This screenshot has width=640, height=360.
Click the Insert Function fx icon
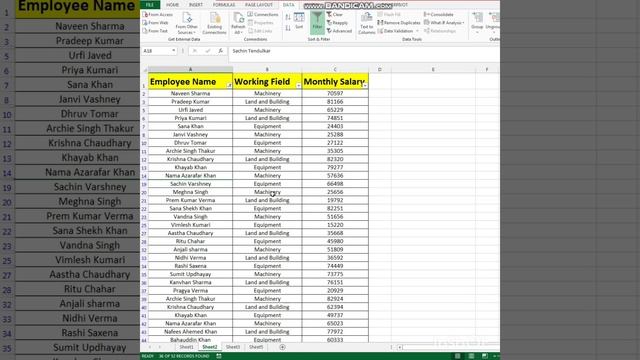(x=220, y=51)
